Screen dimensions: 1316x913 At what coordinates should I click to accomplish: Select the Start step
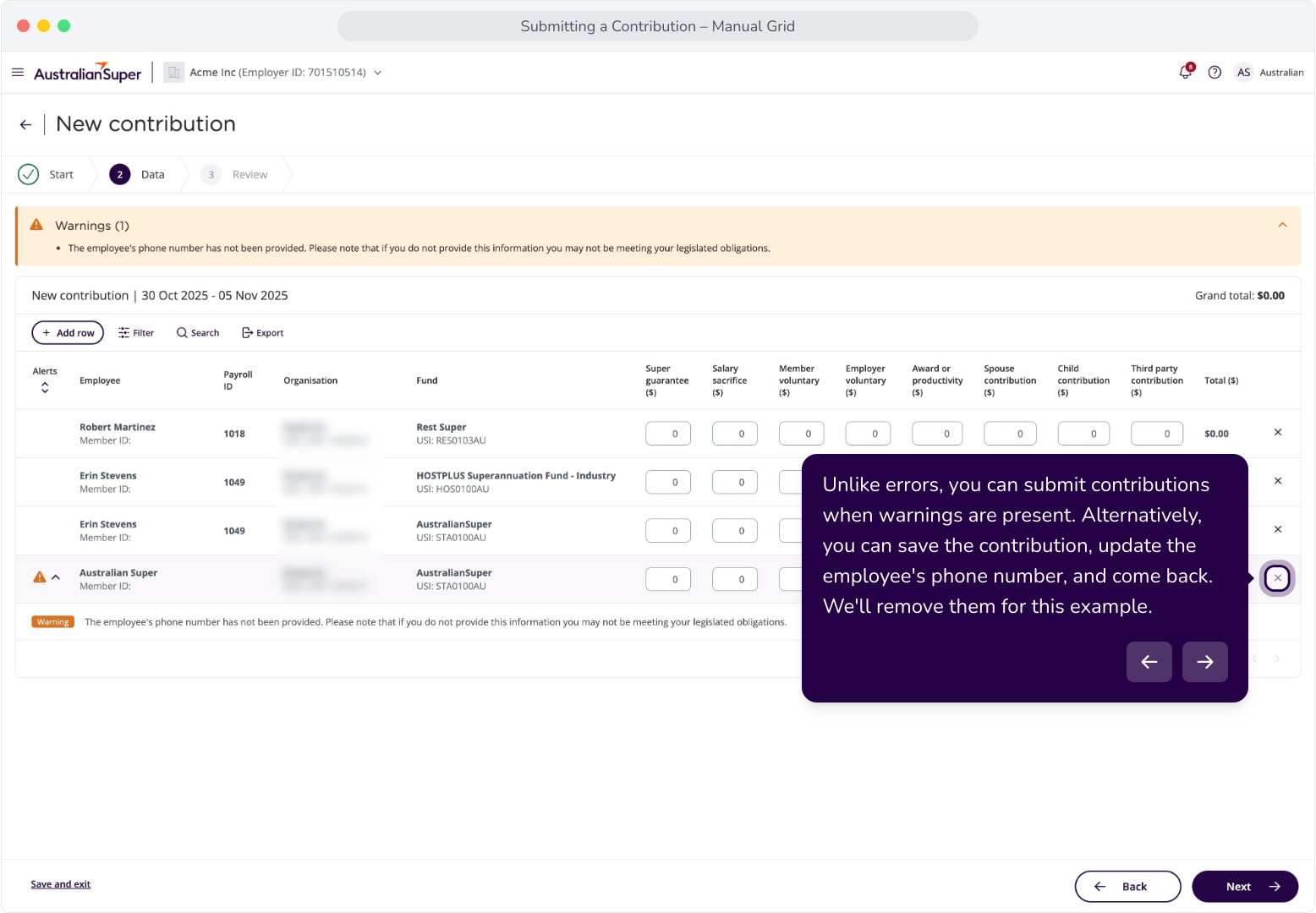tap(47, 174)
